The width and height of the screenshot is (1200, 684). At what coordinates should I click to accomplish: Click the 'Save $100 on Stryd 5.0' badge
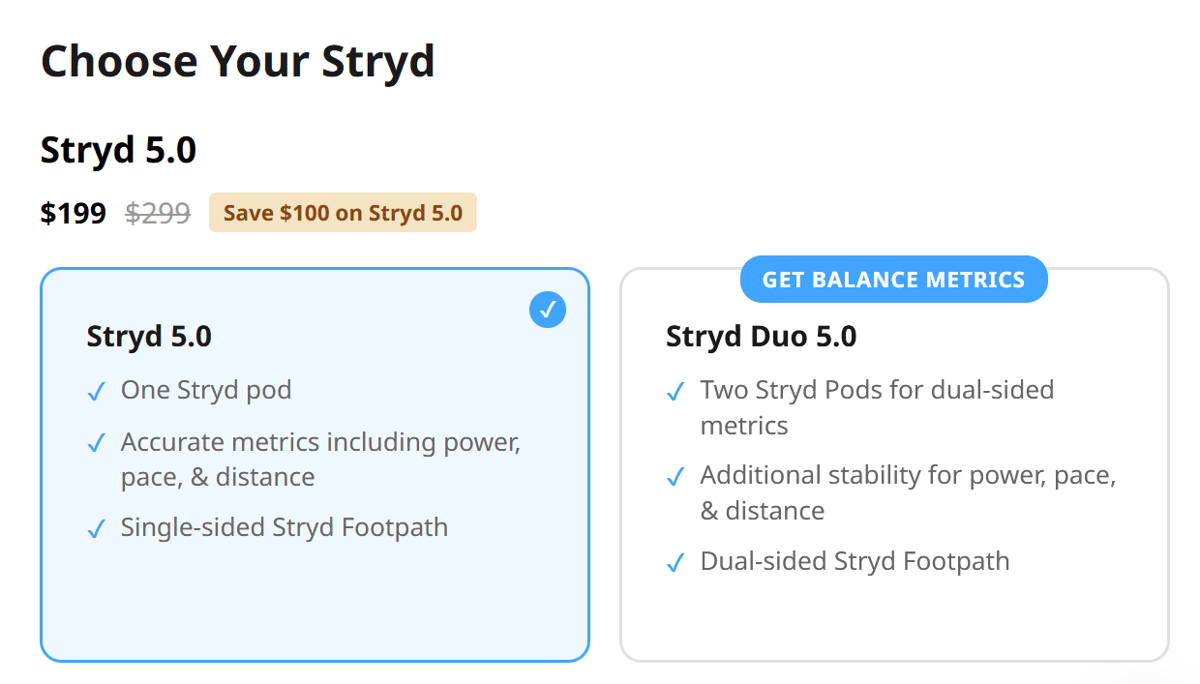point(342,213)
